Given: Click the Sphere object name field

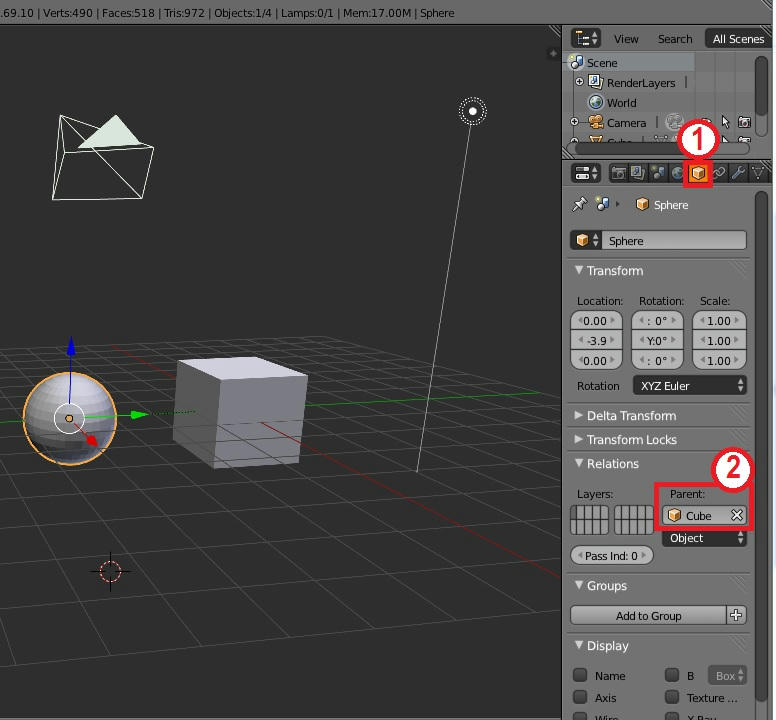Looking at the screenshot, I should (x=674, y=240).
